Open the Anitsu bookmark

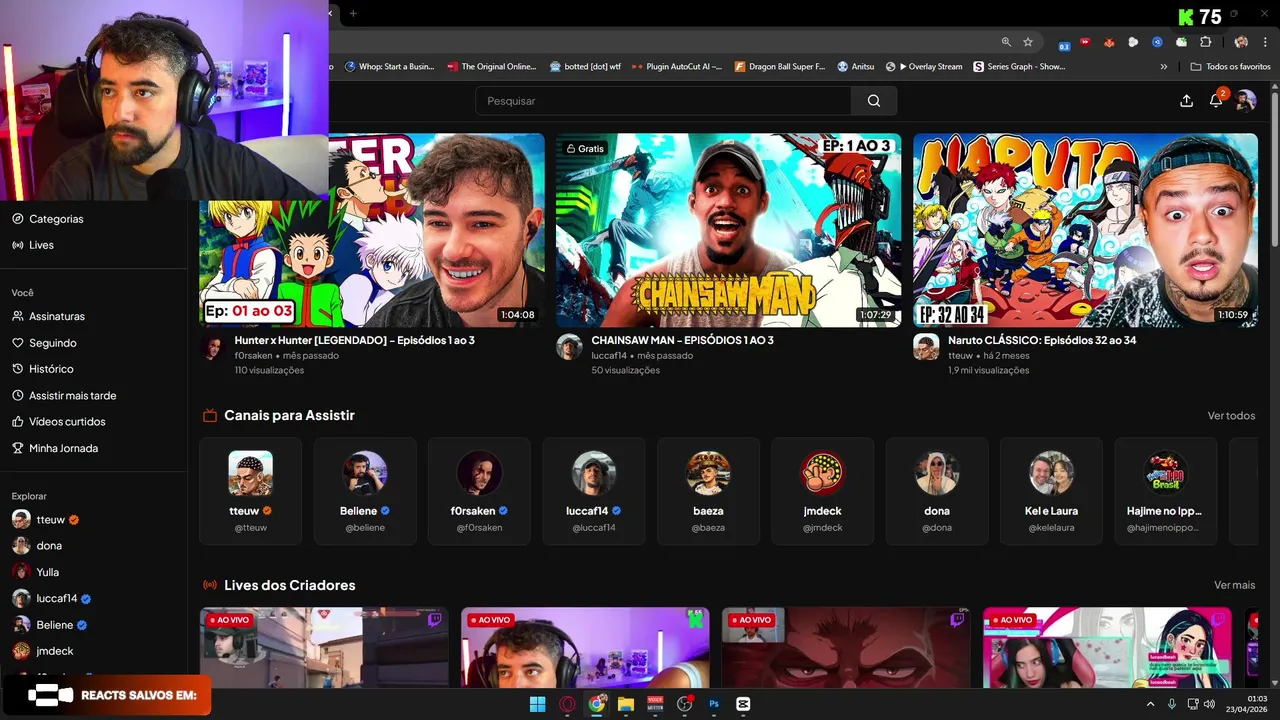click(x=856, y=67)
